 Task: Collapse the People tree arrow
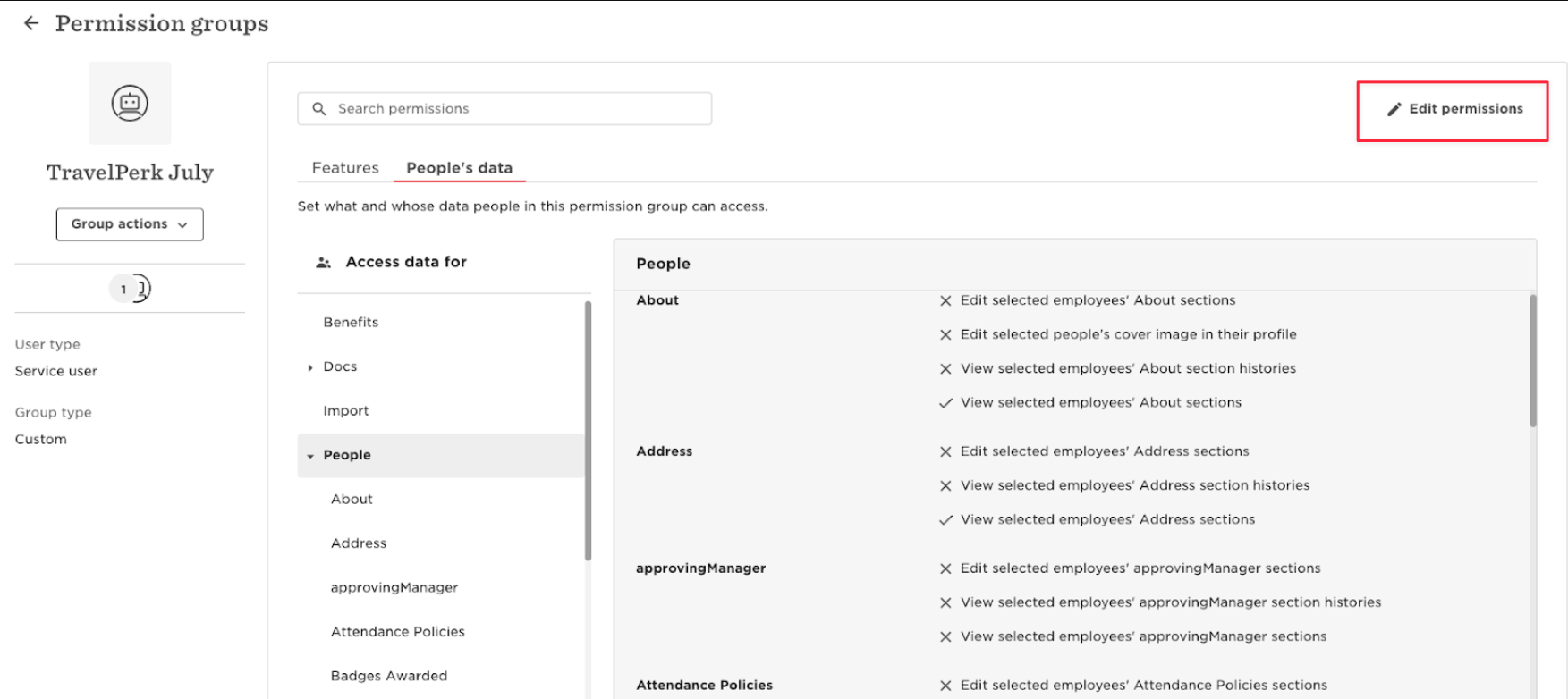click(x=310, y=456)
